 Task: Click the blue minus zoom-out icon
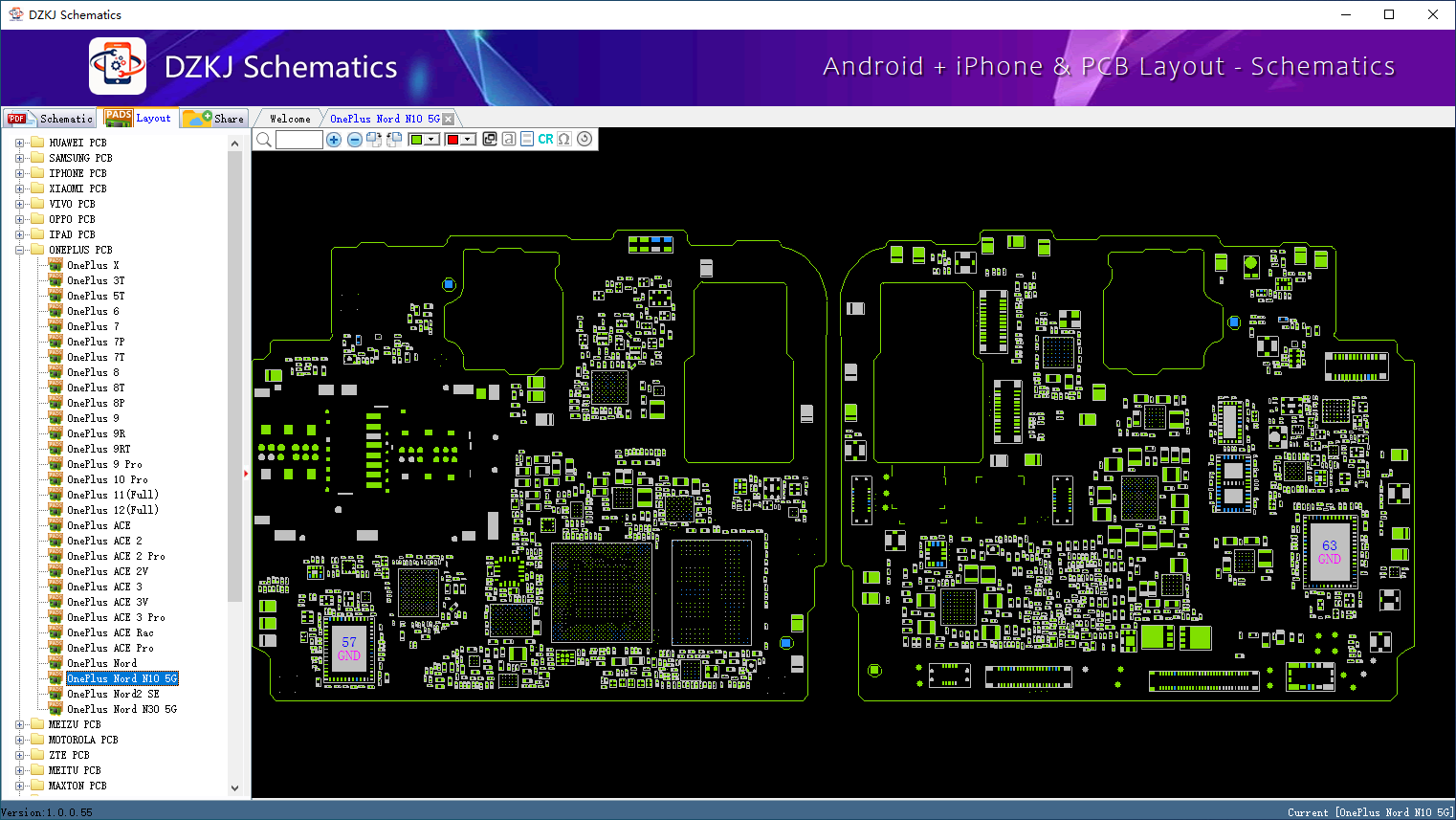click(355, 140)
